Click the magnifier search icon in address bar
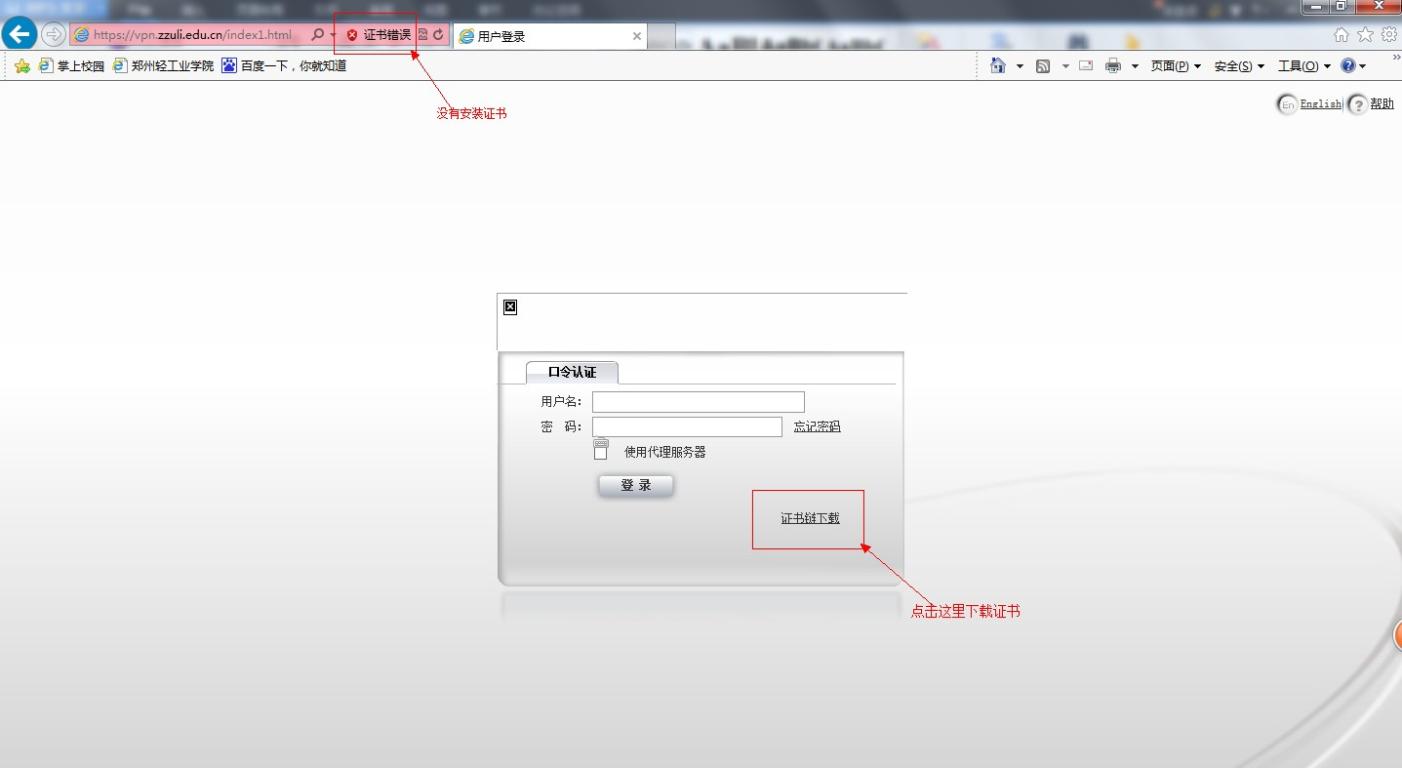The height and width of the screenshot is (768, 1402). (318, 35)
